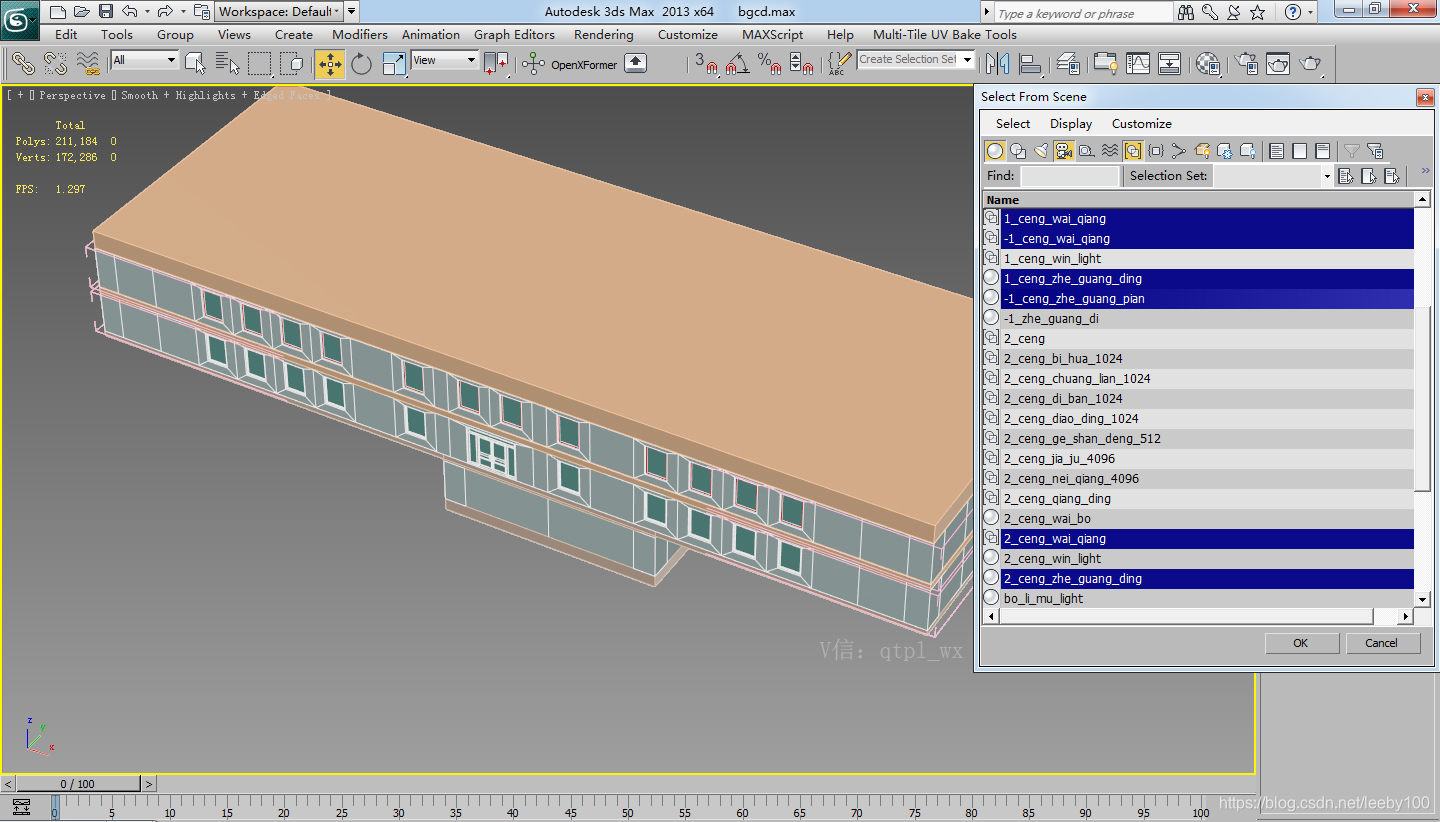Image resolution: width=1440 pixels, height=822 pixels.
Task: Activate the Select and Move tool
Action: coord(330,64)
